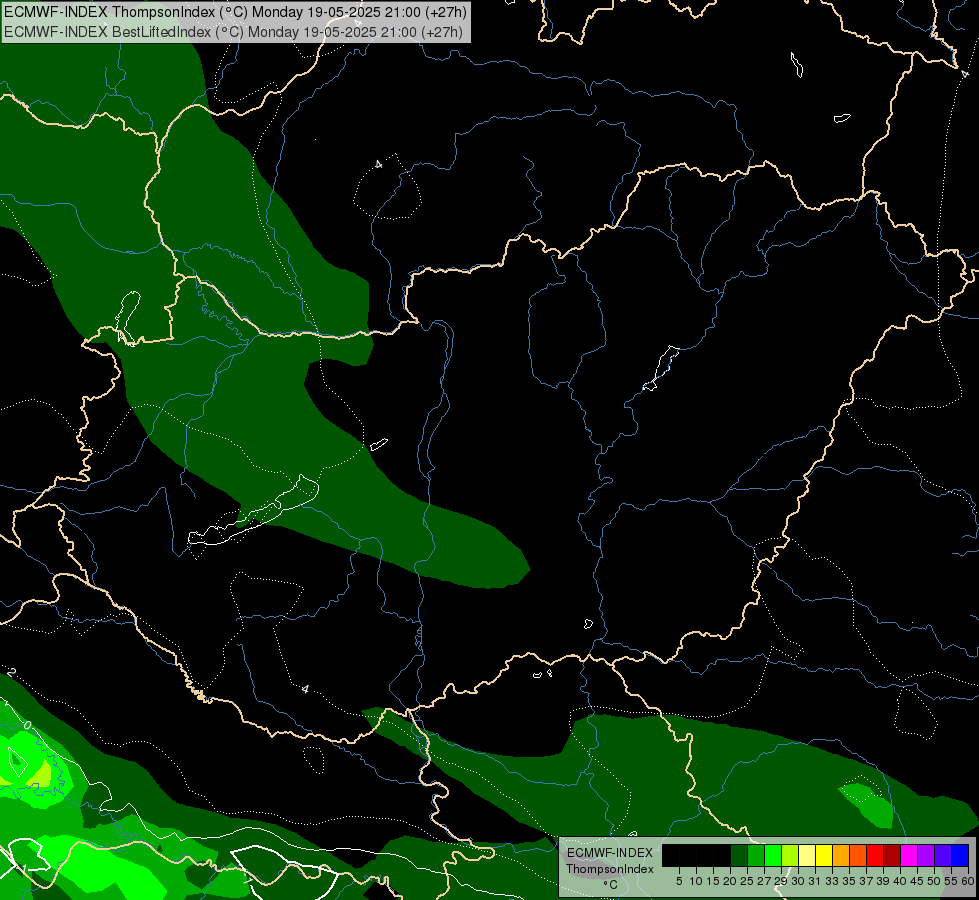The image size is (979, 900).
Task: Click the green 25–27 legend swatch
Action: [756, 855]
